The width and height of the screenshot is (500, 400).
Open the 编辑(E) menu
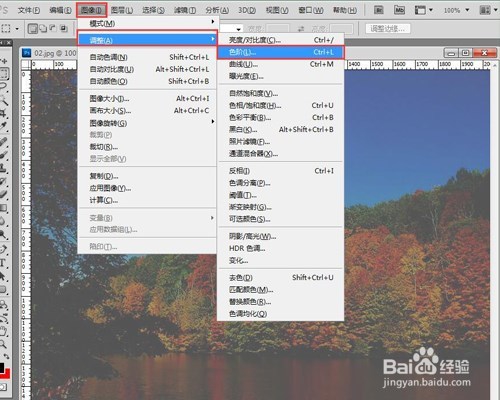click(x=60, y=10)
